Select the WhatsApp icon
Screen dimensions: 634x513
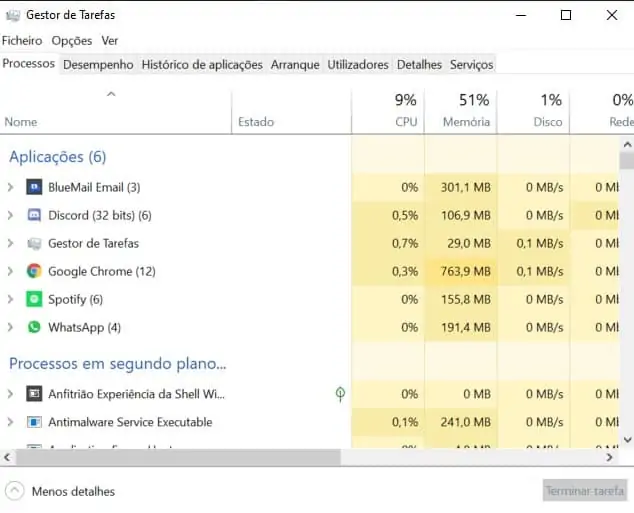click(34, 327)
